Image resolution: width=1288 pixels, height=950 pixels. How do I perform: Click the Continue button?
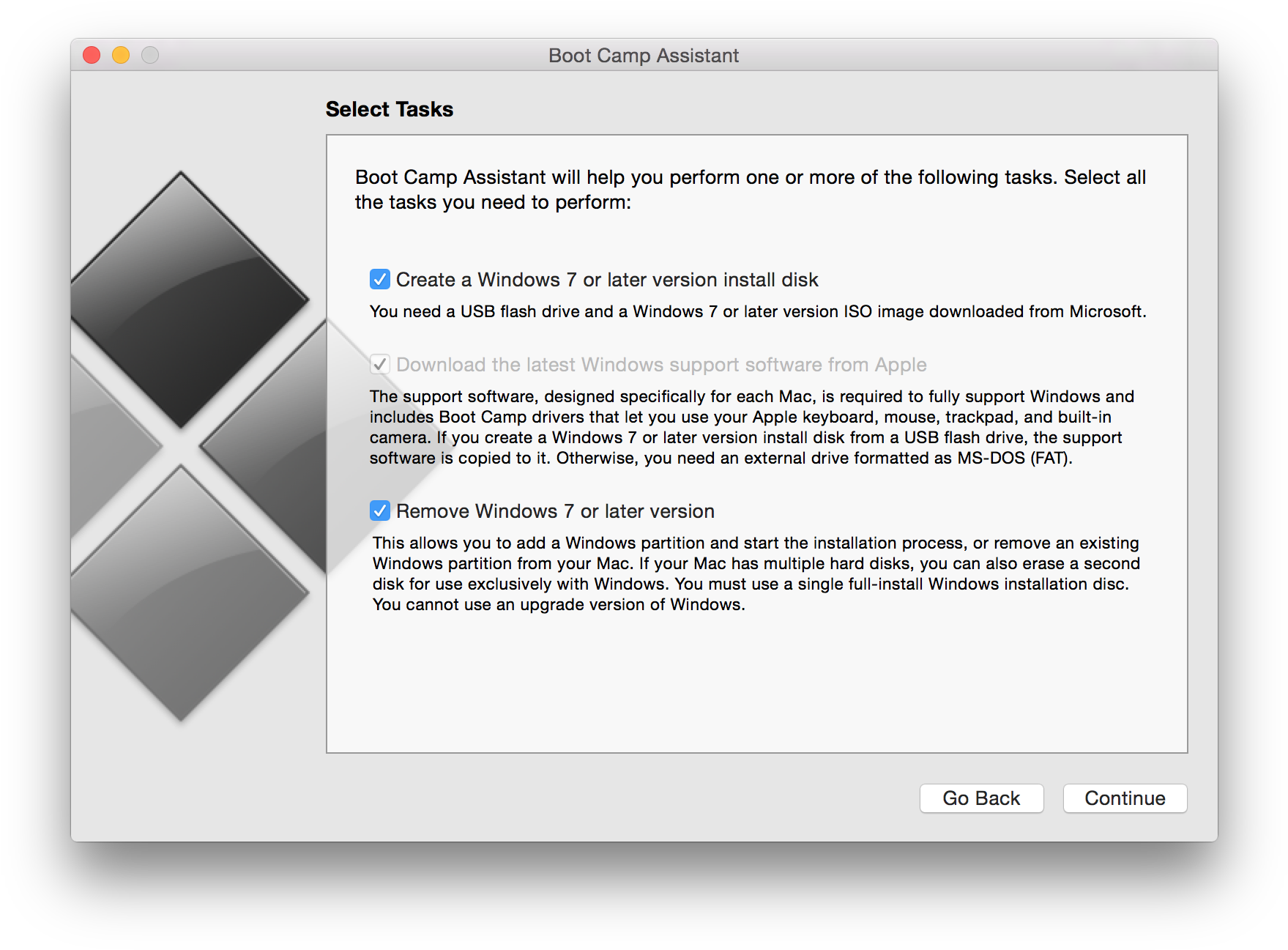(x=1125, y=798)
